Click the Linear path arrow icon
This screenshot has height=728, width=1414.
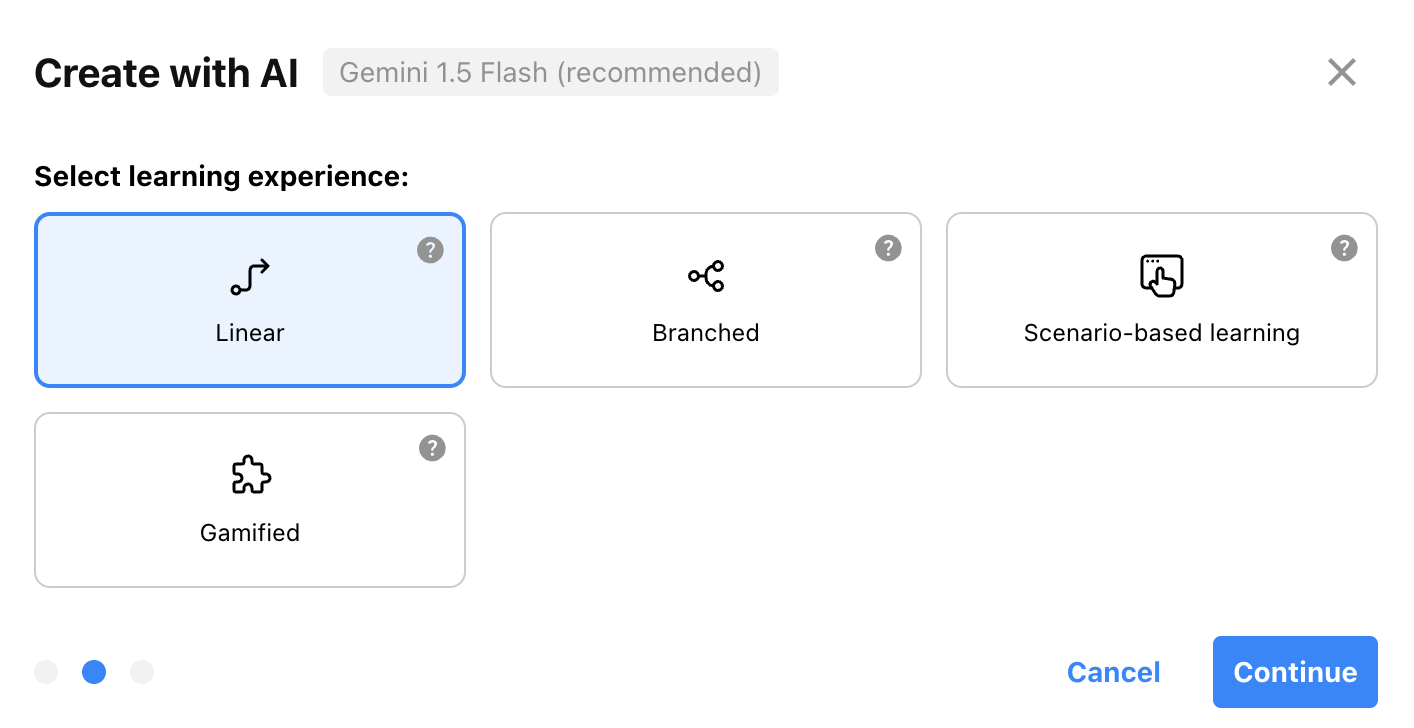(250, 277)
